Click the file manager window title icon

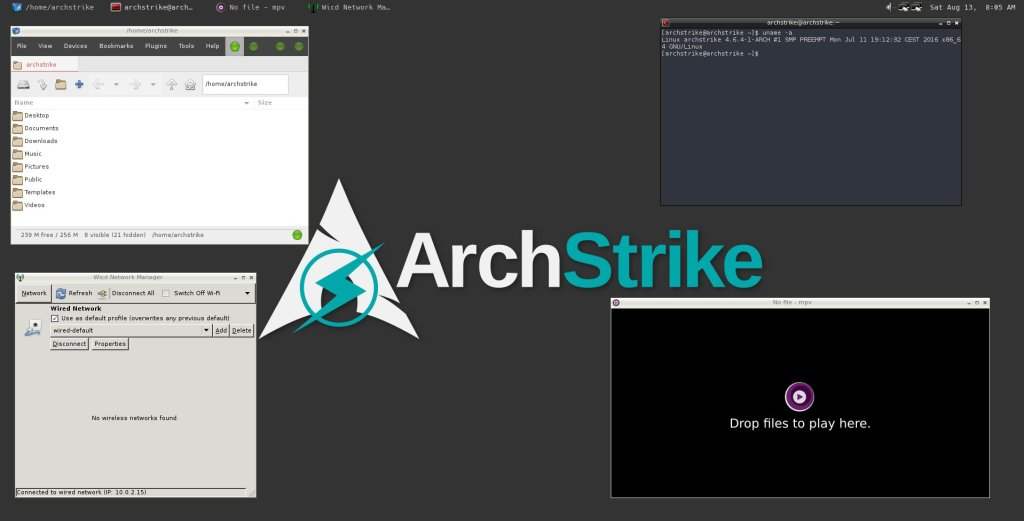(16, 31)
